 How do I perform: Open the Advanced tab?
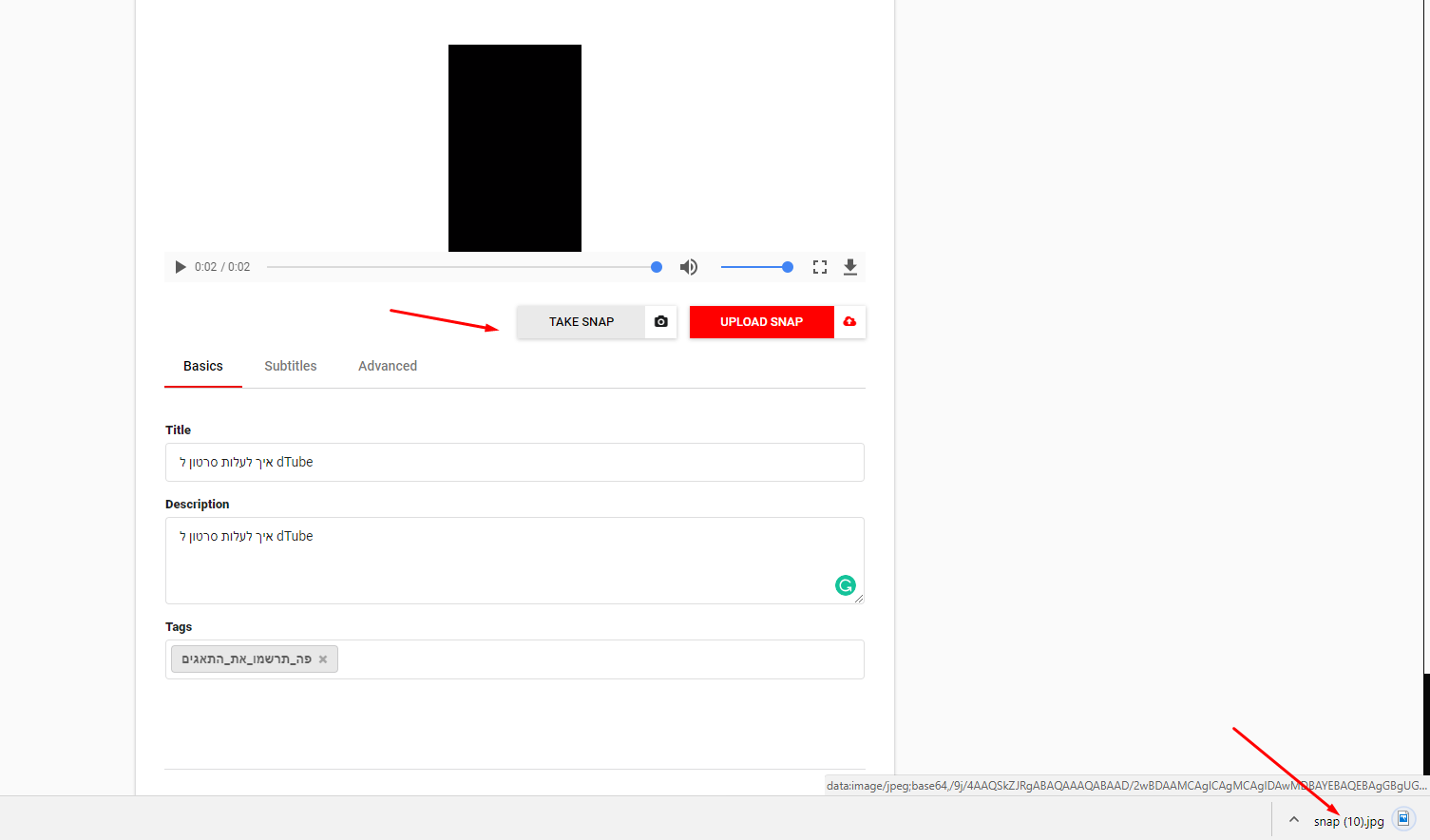(x=388, y=366)
